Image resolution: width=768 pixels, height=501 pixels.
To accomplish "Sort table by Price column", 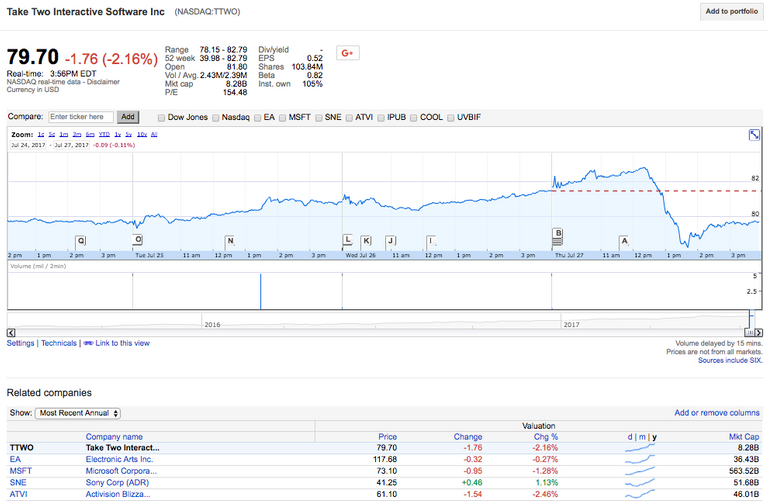I will [387, 437].
